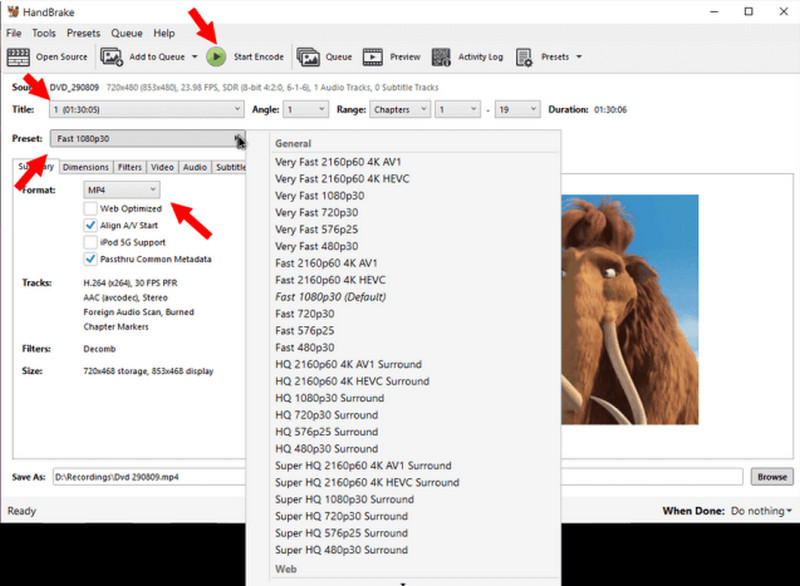Disable Align A/V Start
The height and width of the screenshot is (586, 800).
(91, 225)
